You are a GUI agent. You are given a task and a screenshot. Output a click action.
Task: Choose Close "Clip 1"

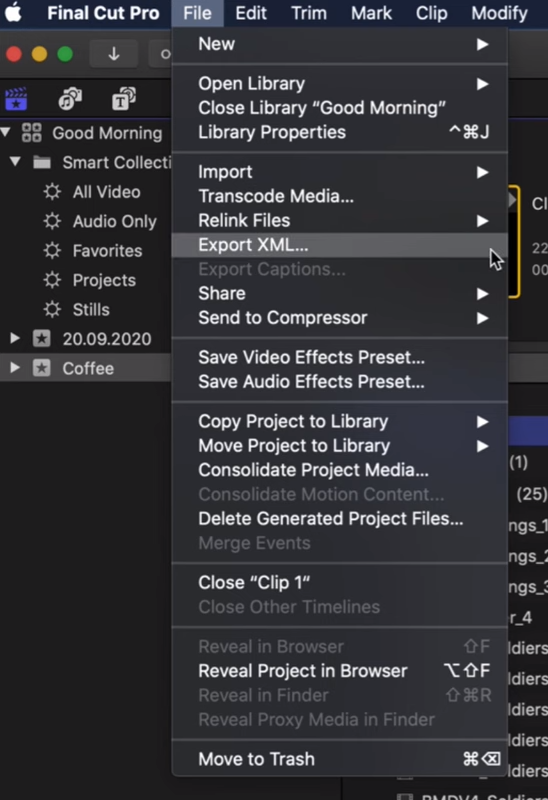[340, 583]
